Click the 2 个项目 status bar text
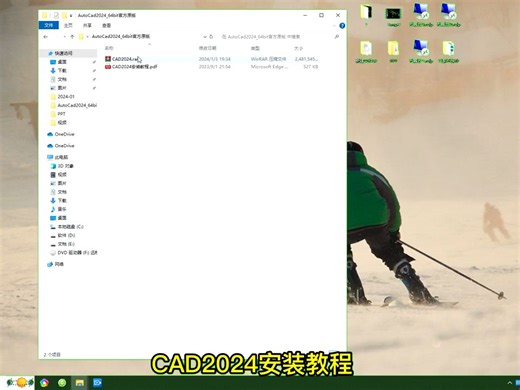Viewport: 520px width, 390px height. point(52,355)
